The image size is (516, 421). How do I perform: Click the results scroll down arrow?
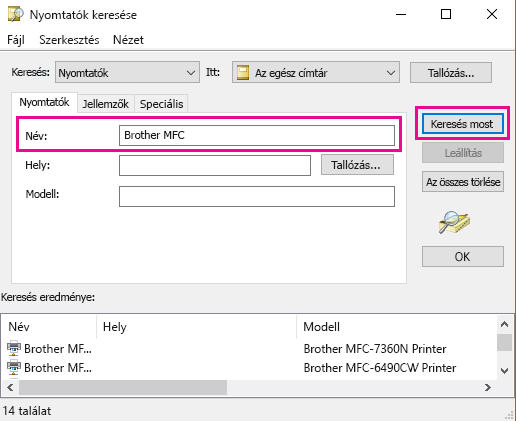tap(505, 370)
